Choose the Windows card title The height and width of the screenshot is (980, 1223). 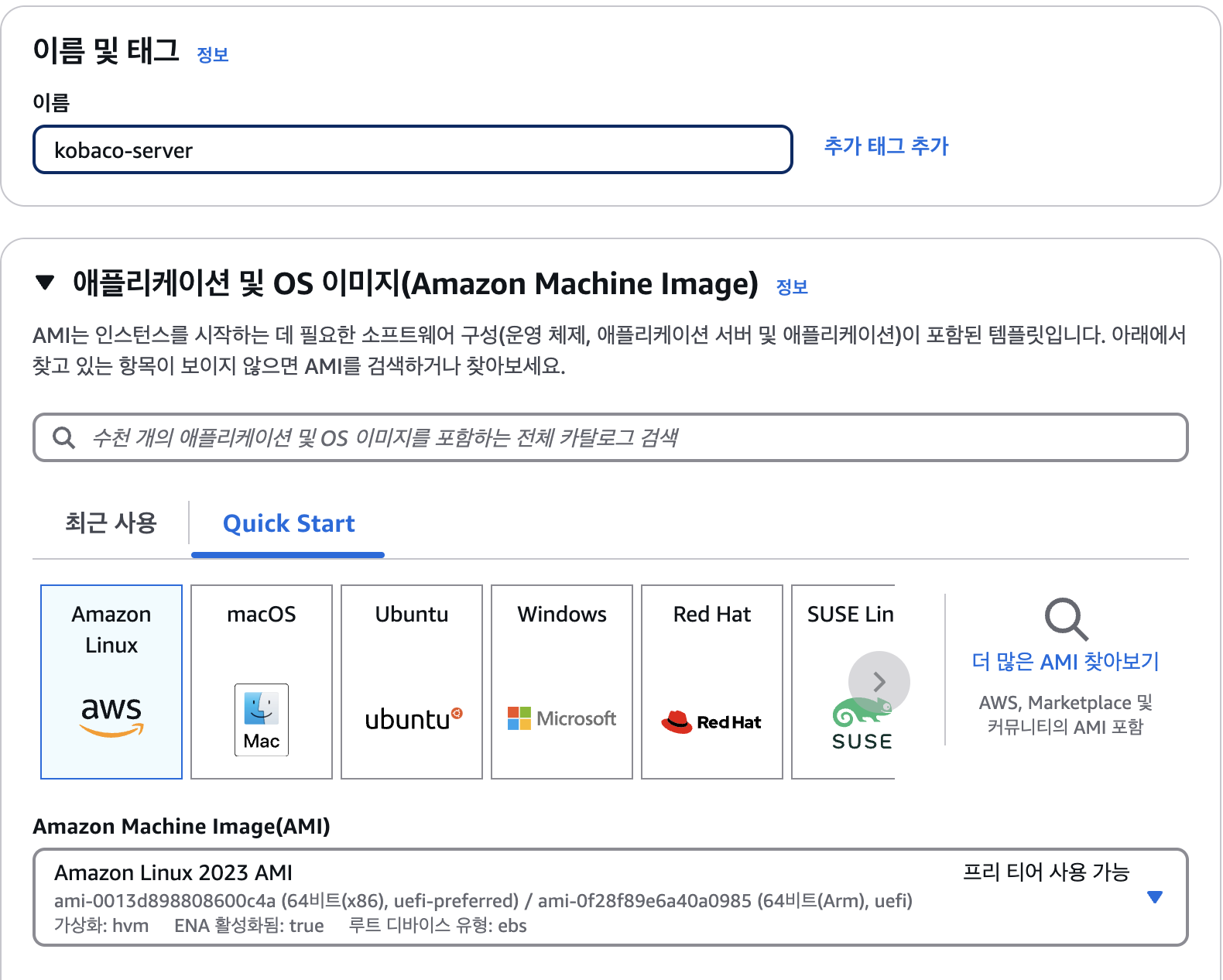pyautogui.click(x=562, y=615)
